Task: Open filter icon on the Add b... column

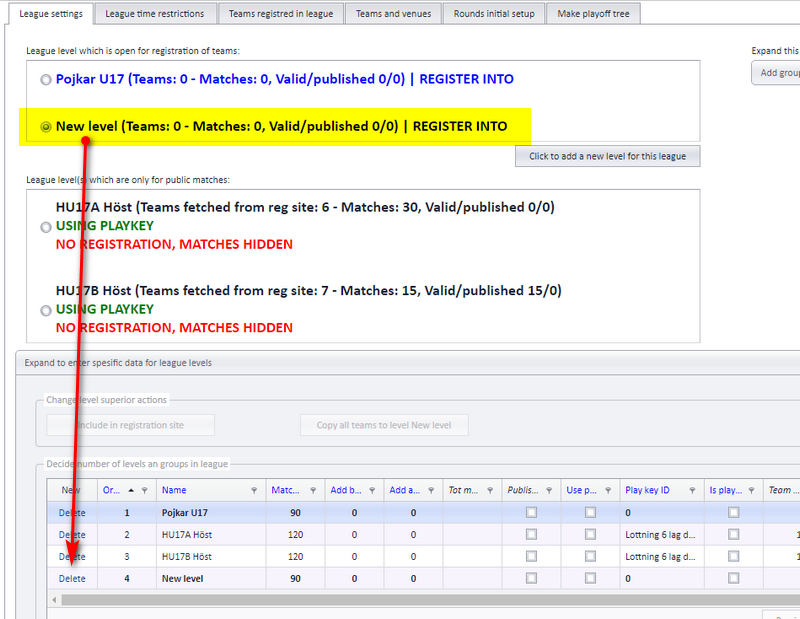Action: click(x=372, y=490)
